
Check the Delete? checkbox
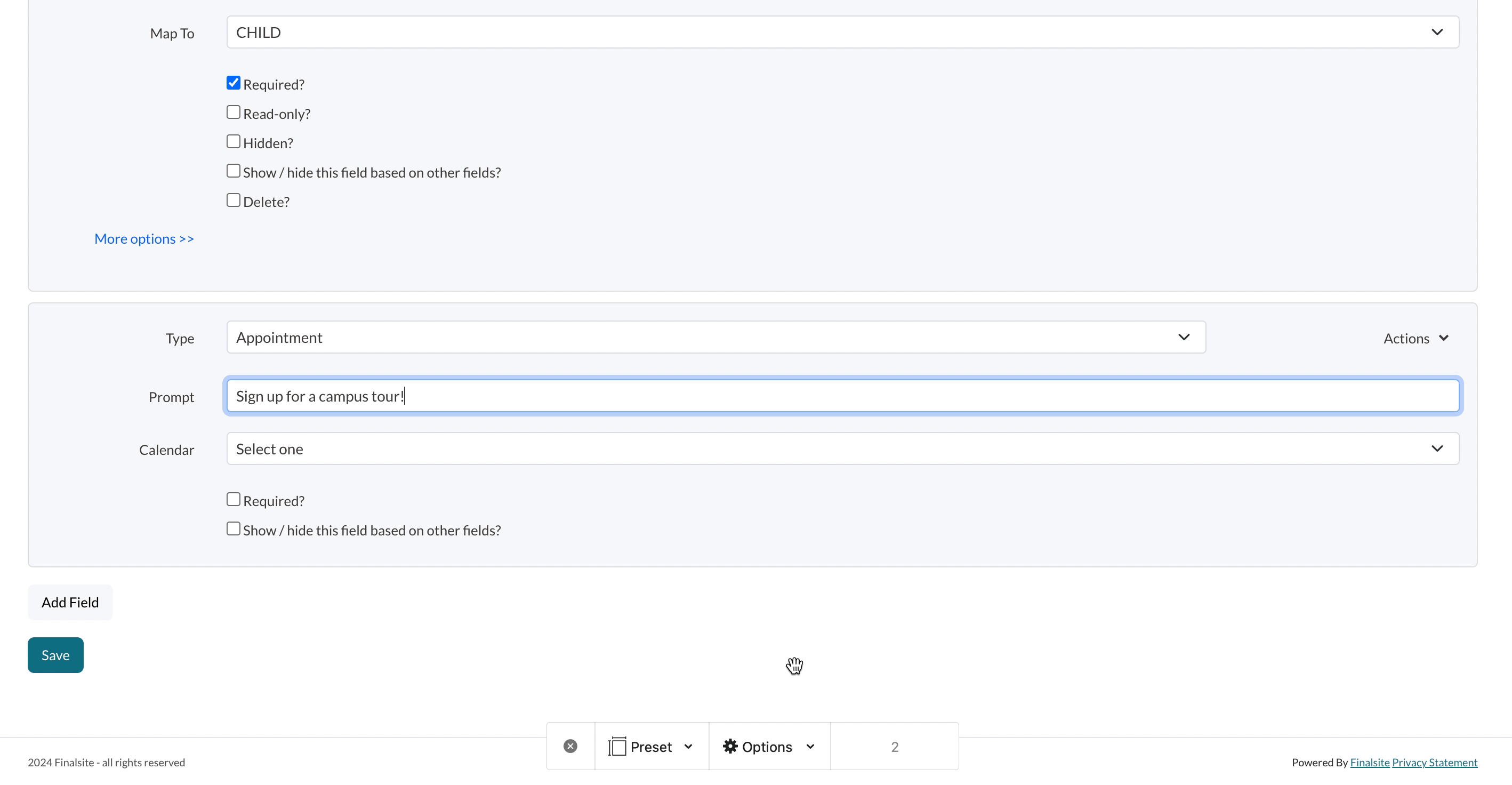click(x=233, y=200)
